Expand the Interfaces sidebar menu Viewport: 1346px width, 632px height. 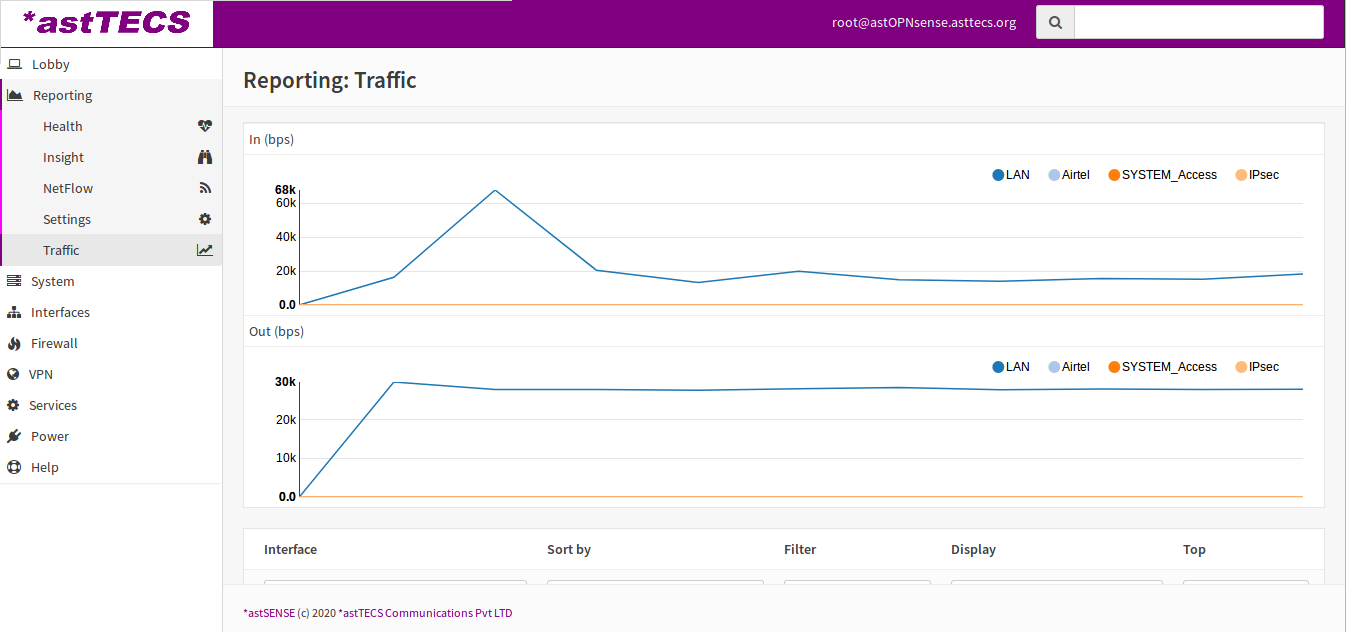(x=60, y=312)
